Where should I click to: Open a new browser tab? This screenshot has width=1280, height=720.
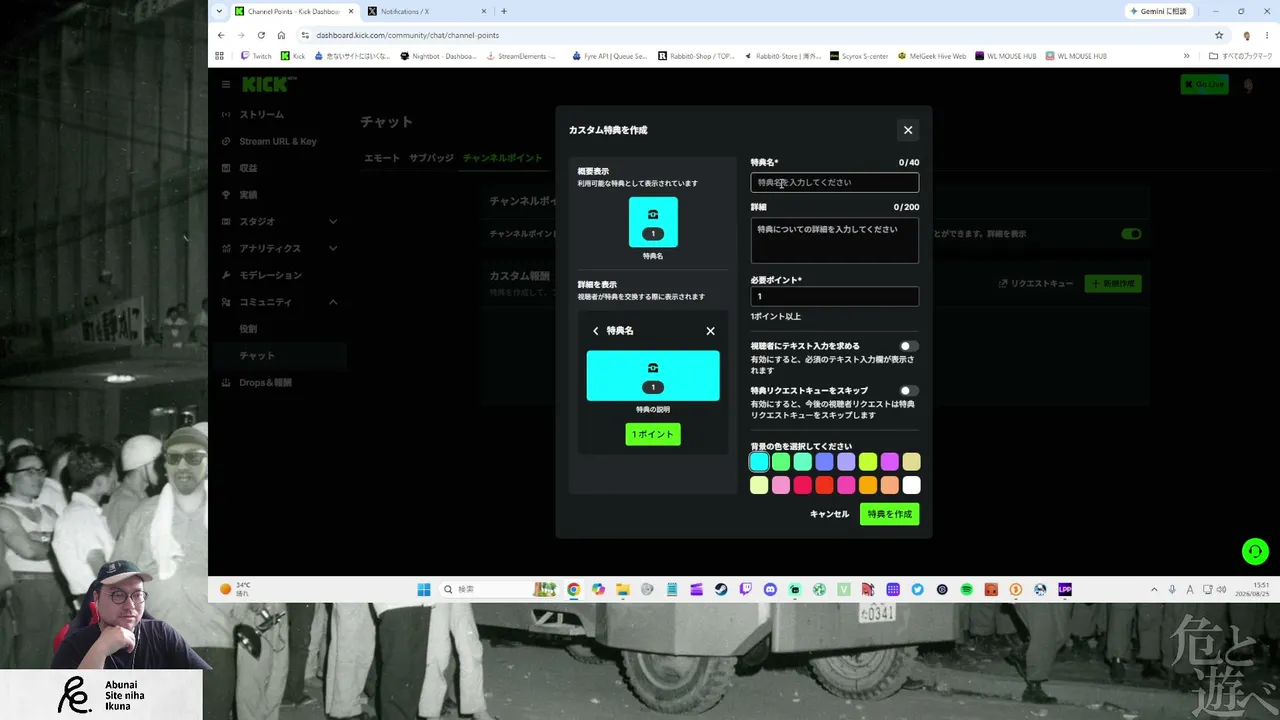(x=504, y=12)
